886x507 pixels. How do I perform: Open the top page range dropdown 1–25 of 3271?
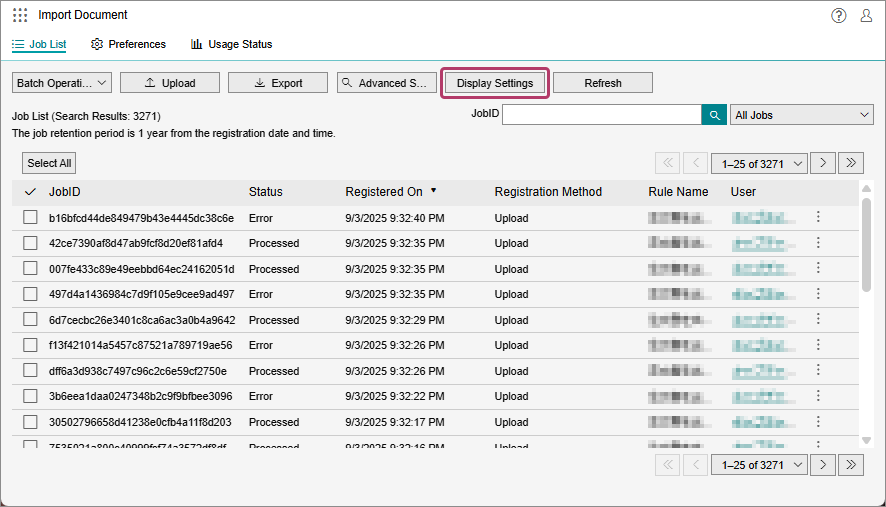click(x=759, y=164)
